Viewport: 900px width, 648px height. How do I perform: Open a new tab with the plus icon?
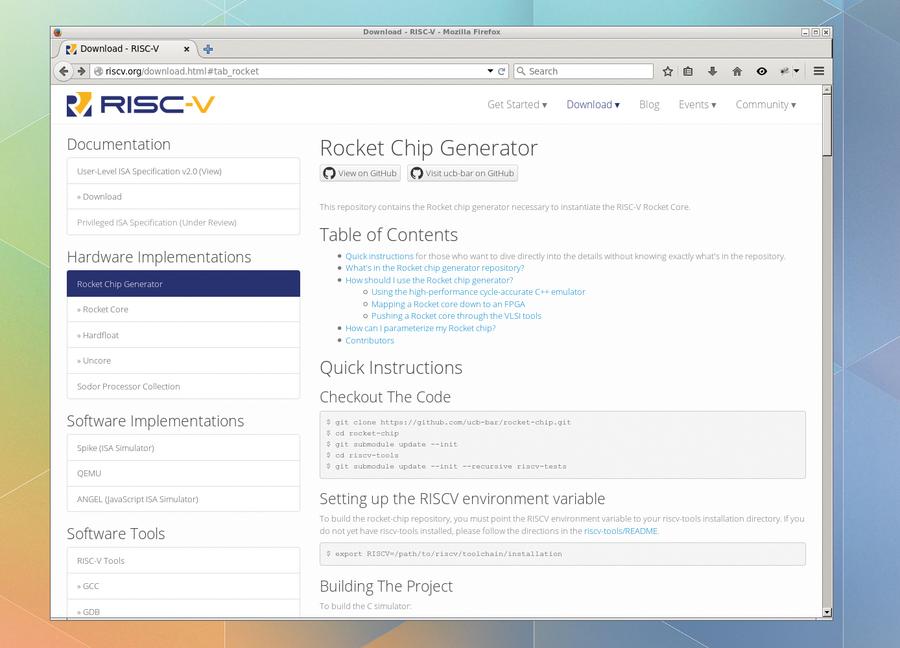[208, 49]
